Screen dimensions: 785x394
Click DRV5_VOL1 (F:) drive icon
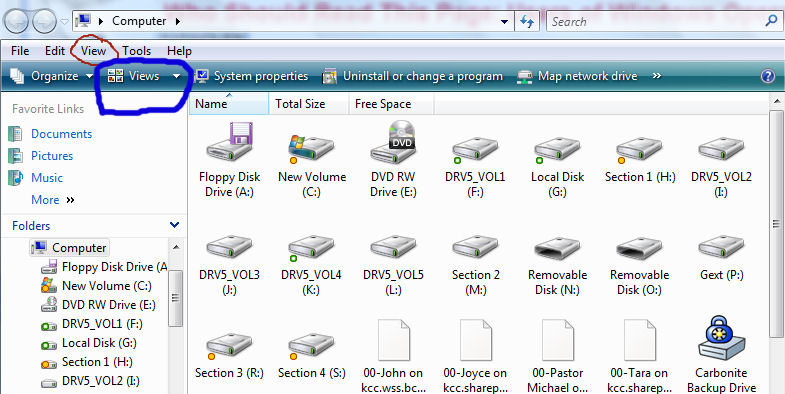475,149
